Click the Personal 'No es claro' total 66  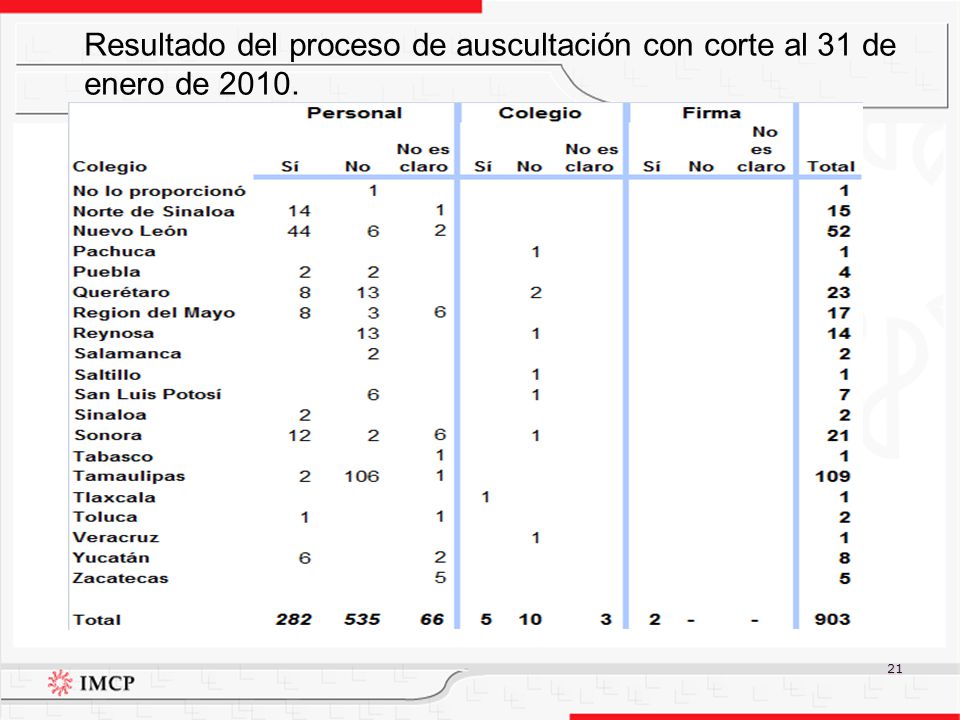pos(432,620)
